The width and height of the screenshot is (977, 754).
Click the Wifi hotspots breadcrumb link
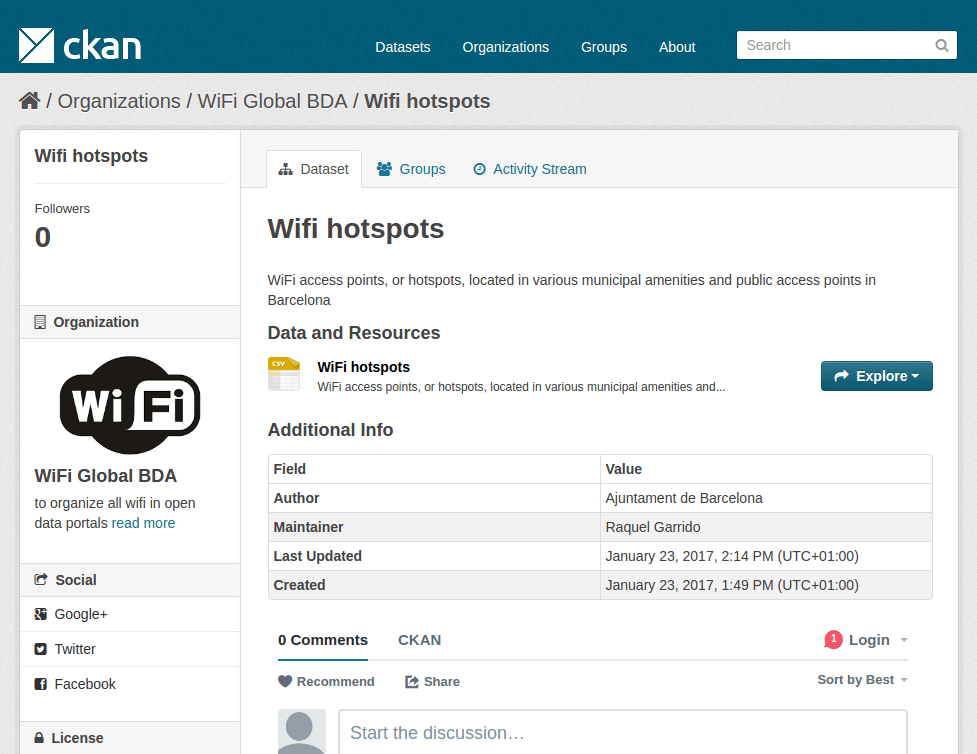(x=427, y=101)
